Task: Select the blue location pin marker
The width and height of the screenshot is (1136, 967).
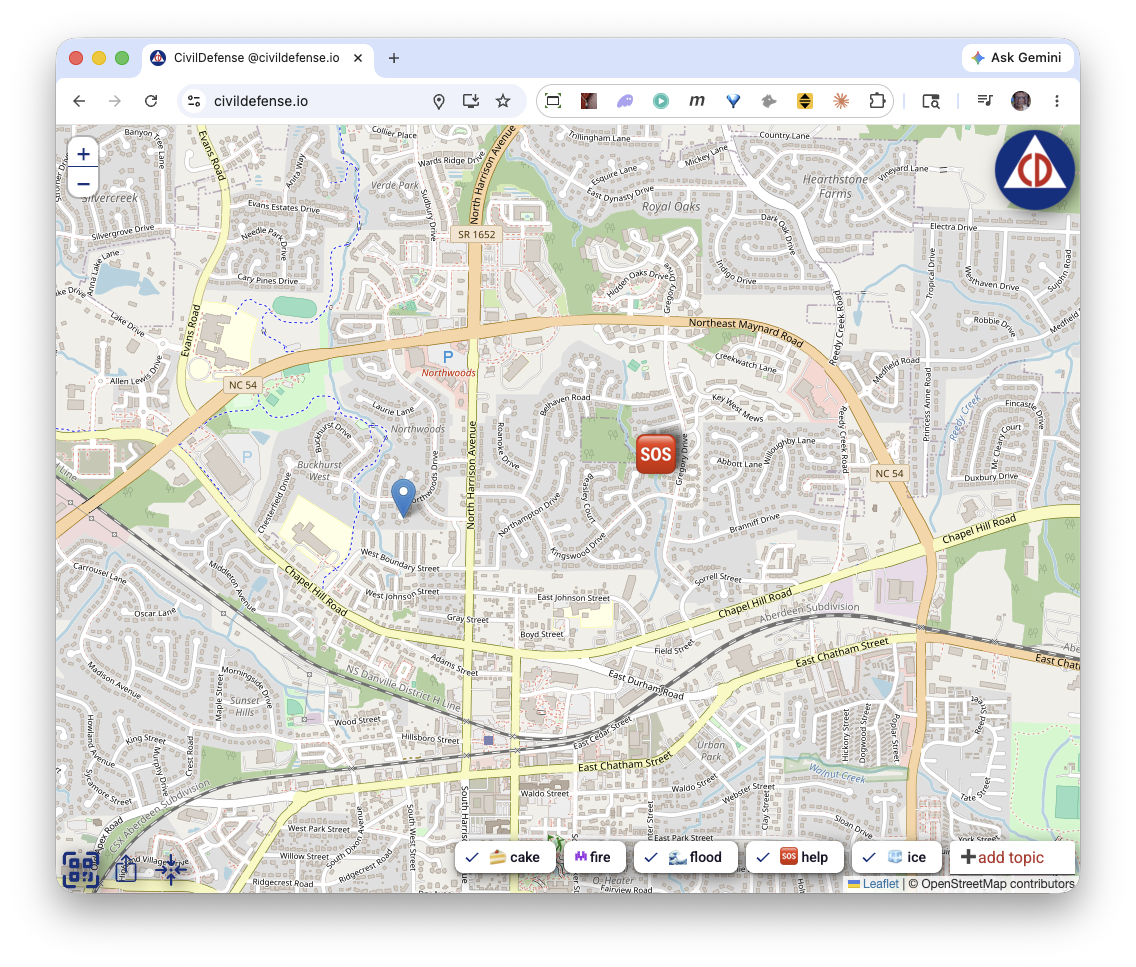Action: pos(403,498)
